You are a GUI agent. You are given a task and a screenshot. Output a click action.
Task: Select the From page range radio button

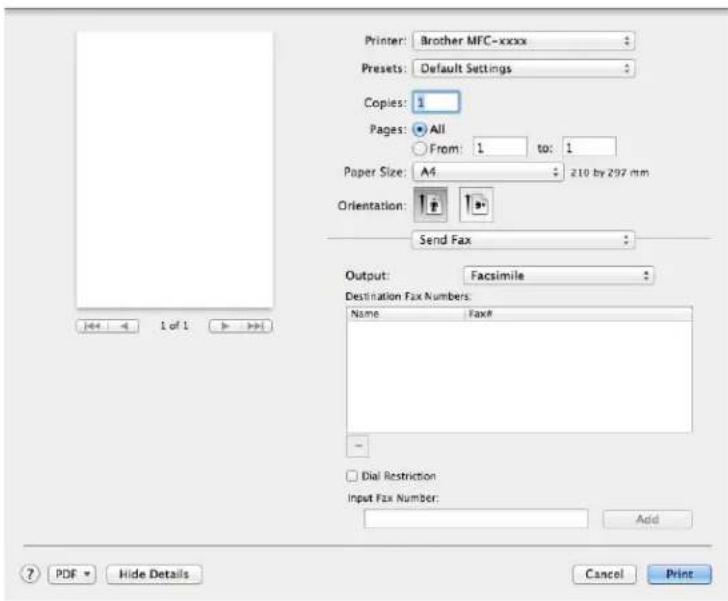point(420,149)
